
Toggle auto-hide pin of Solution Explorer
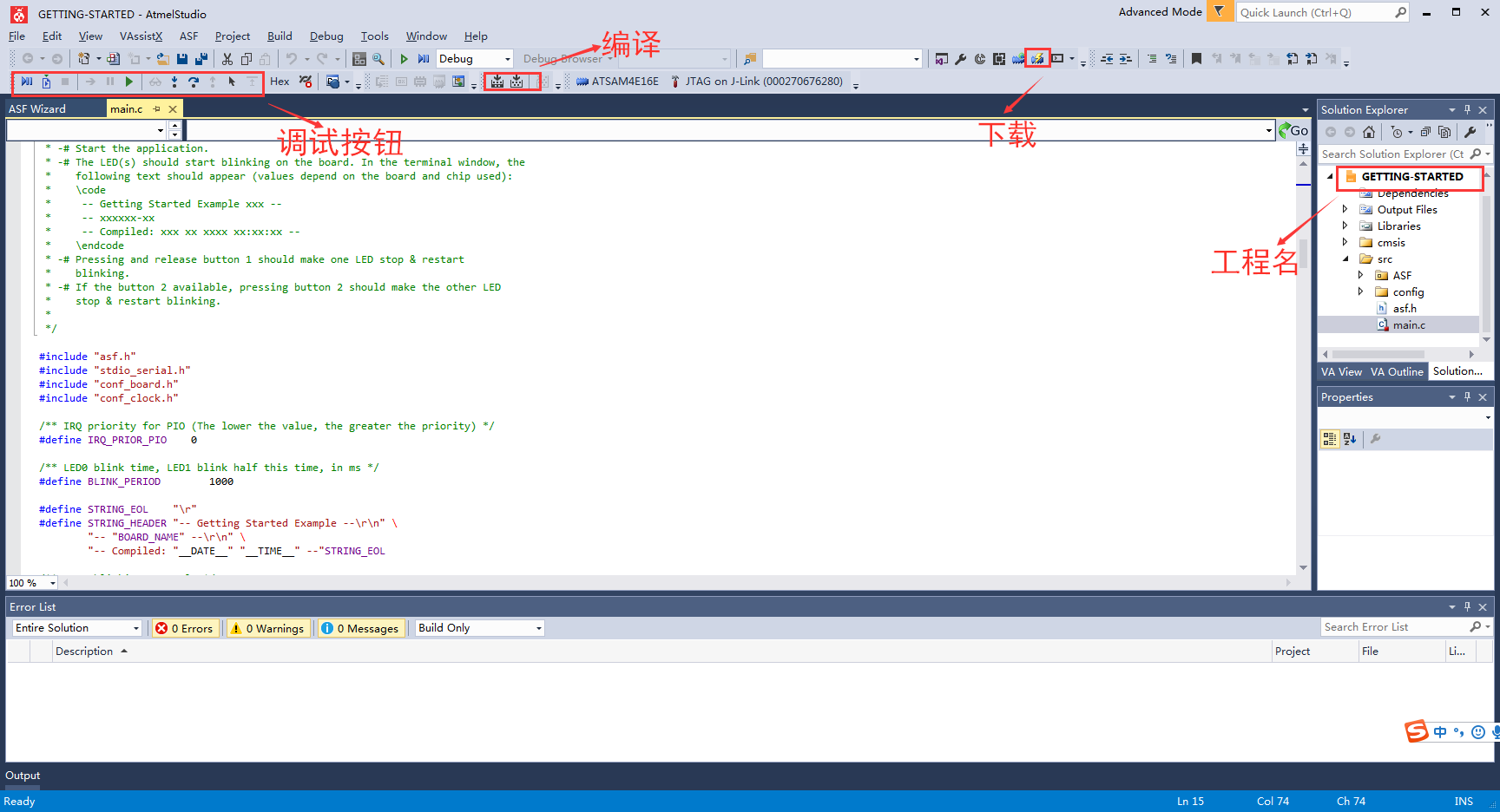(1468, 110)
